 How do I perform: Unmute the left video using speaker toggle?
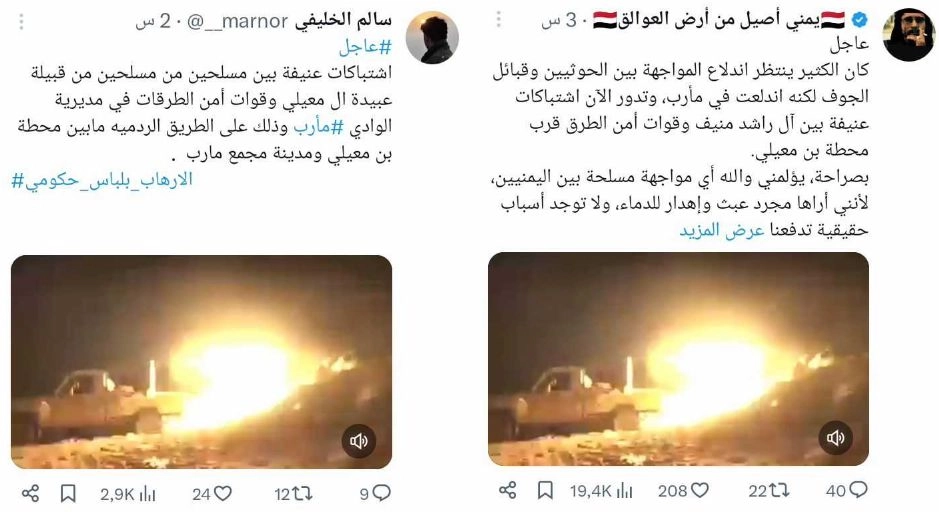click(359, 441)
